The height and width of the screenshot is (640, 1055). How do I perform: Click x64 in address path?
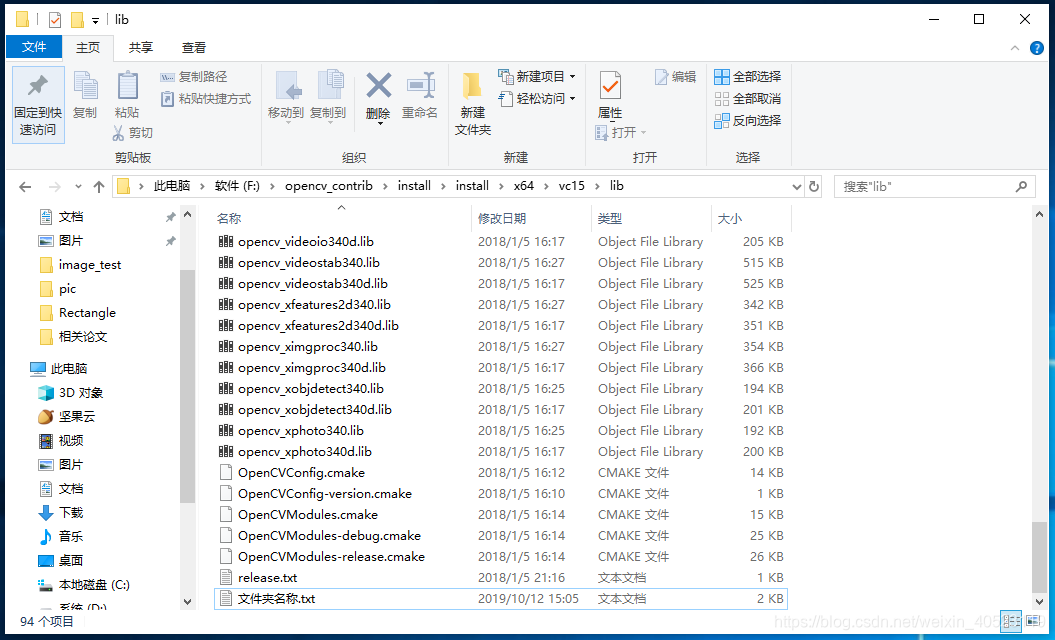tap(523, 186)
